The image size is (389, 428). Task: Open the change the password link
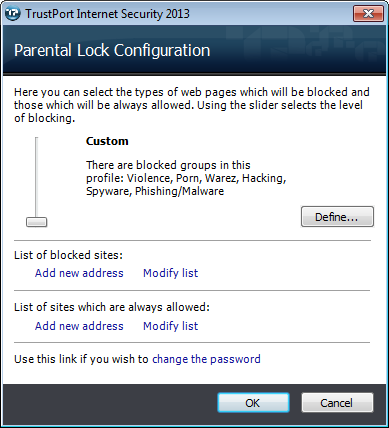[x=206, y=359]
